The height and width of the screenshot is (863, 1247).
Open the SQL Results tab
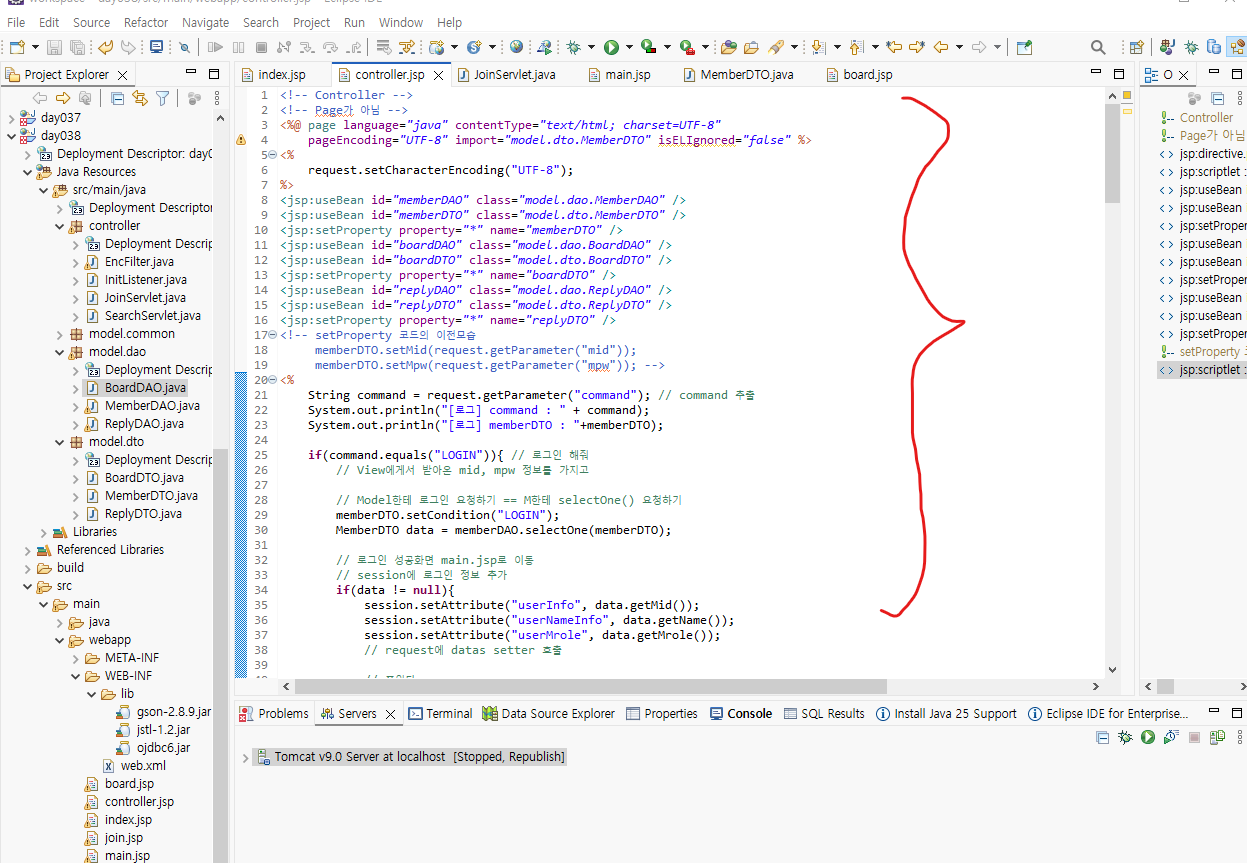pyautogui.click(x=824, y=714)
